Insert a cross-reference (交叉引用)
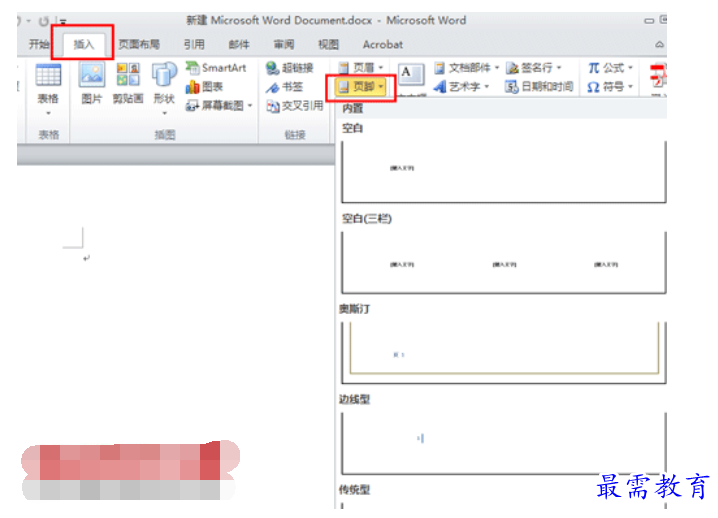Image resolution: width=718 pixels, height=518 pixels. (295, 106)
